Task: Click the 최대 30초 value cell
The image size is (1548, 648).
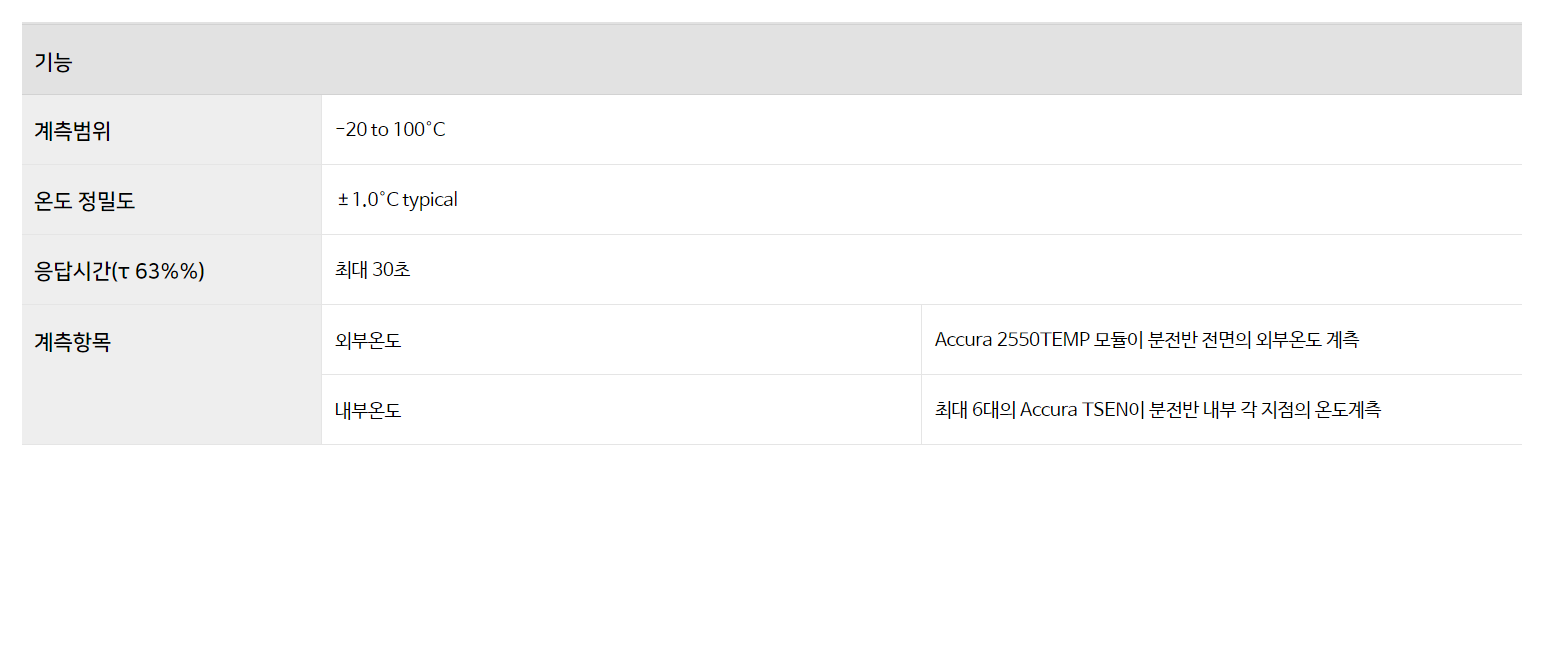Action: (x=922, y=270)
